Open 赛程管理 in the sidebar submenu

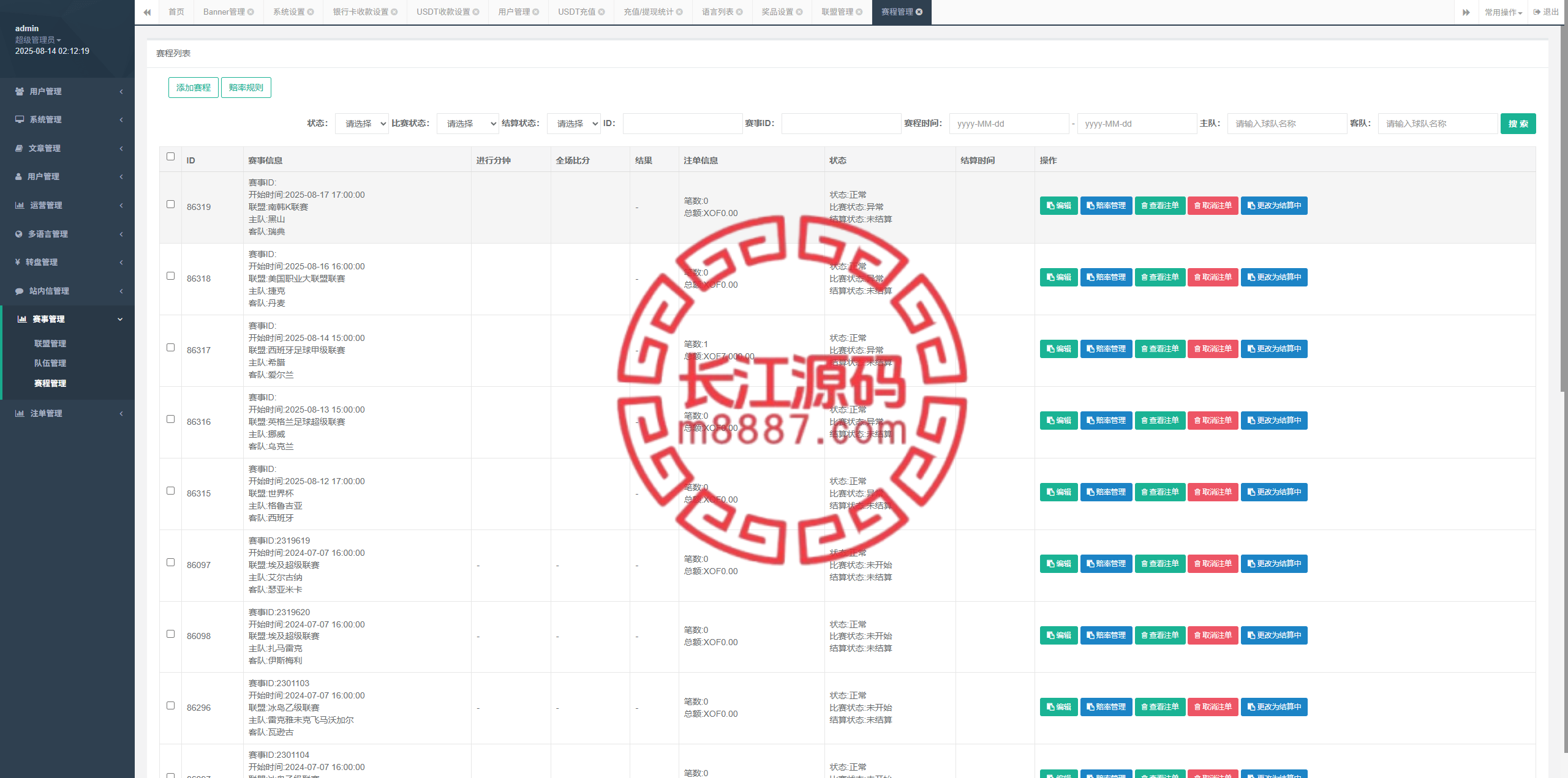click(x=50, y=383)
